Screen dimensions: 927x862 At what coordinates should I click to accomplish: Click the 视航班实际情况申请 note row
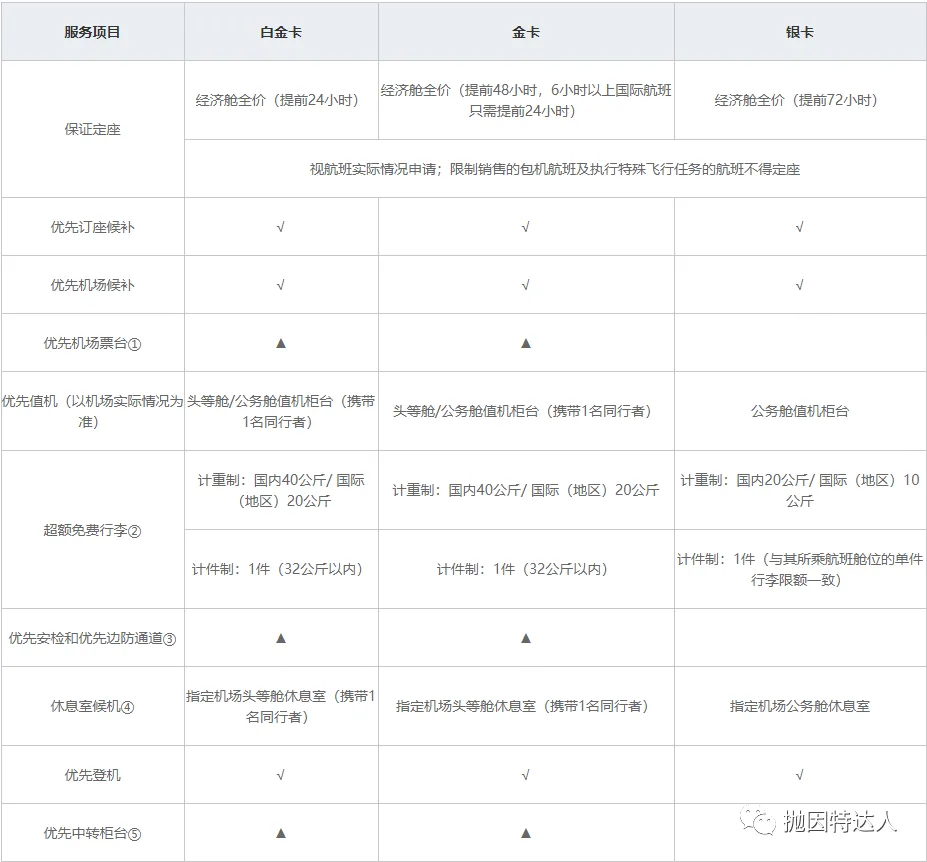(555, 169)
